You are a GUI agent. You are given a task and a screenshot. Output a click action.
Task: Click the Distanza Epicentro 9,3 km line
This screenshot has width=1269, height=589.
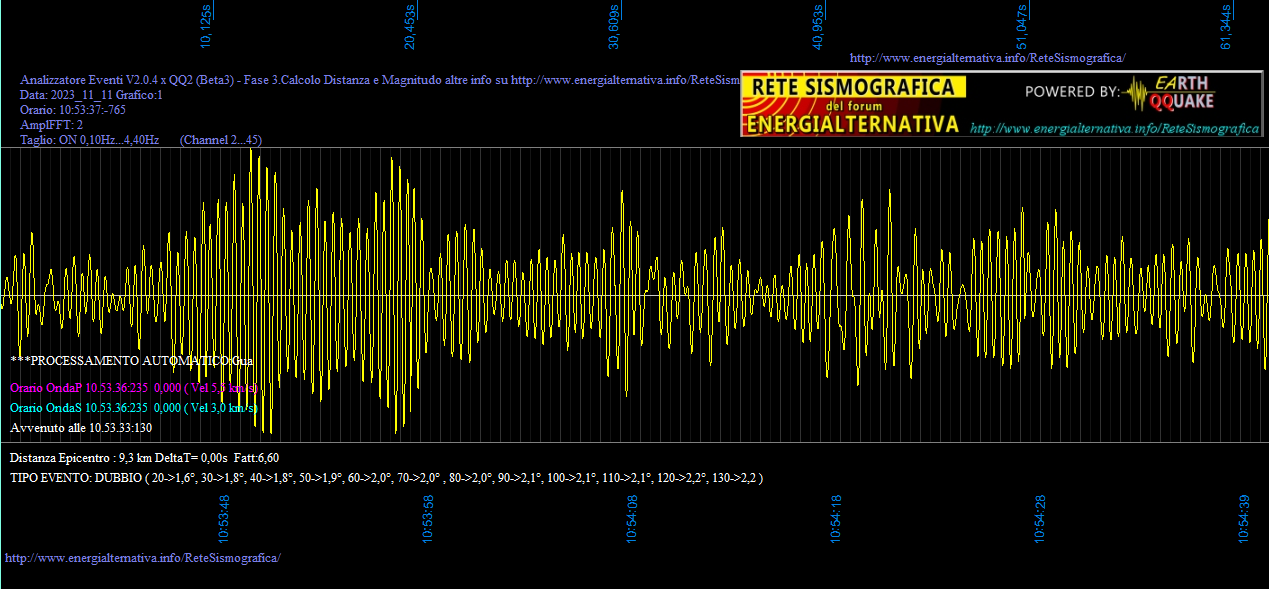144,458
